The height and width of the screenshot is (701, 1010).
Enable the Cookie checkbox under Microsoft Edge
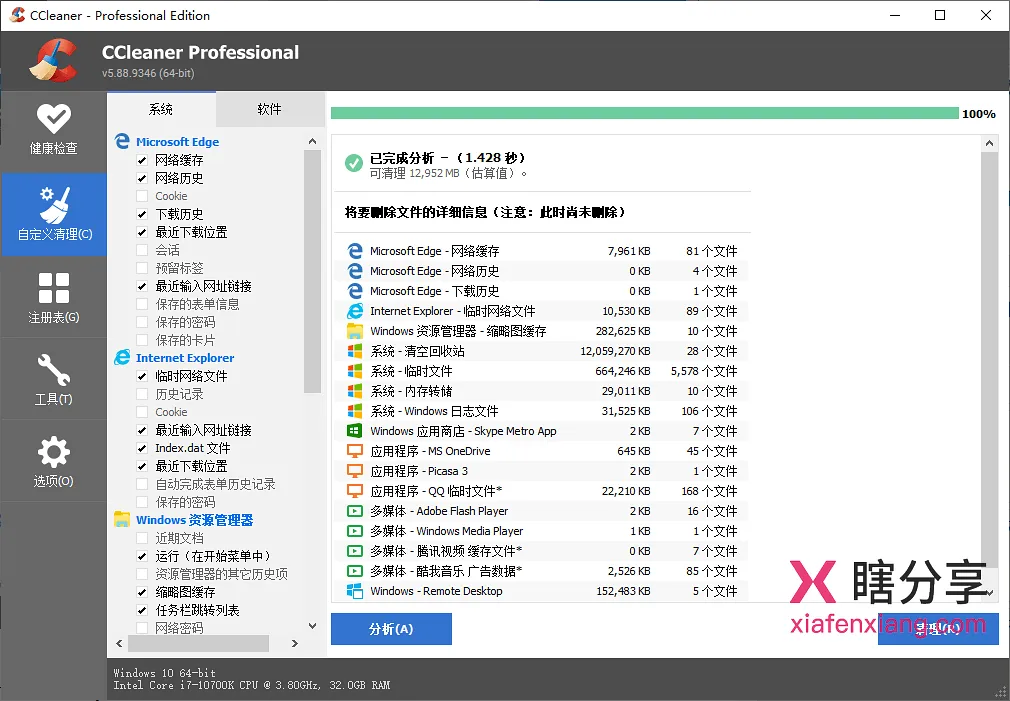[x=142, y=195]
